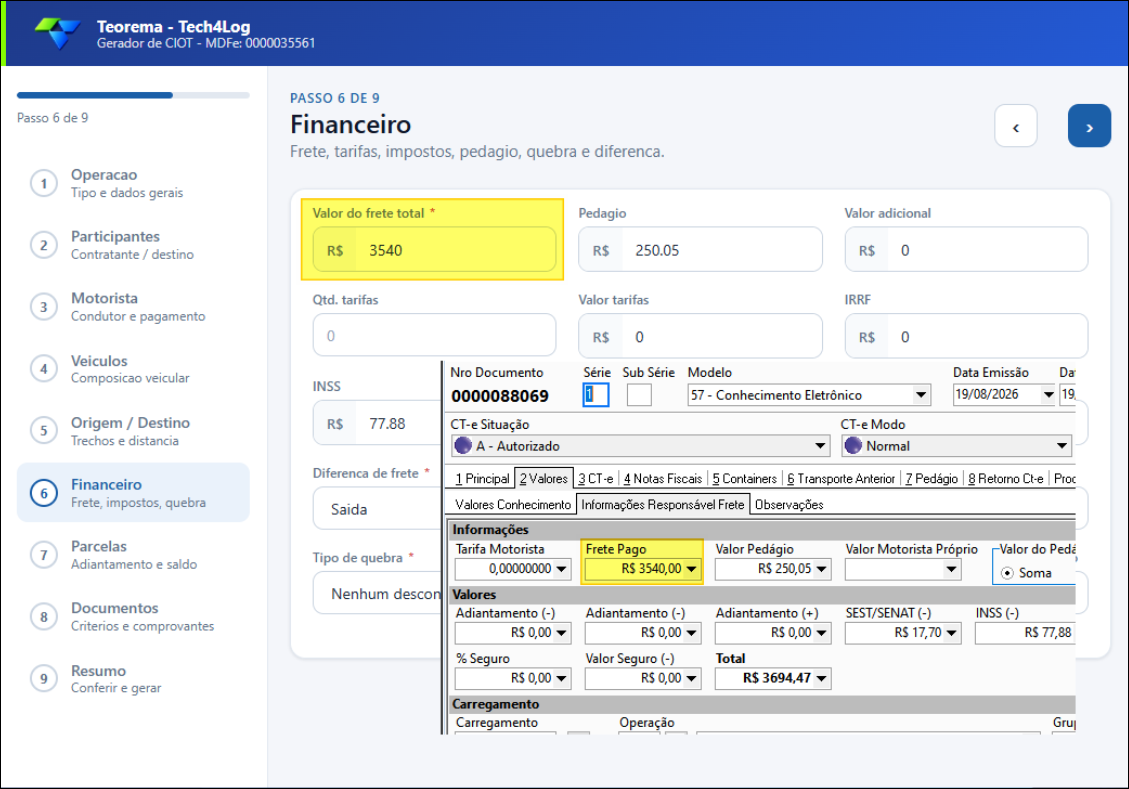The height and width of the screenshot is (789, 1129).
Task: Select the Soma radio button
Action: coord(1007,573)
